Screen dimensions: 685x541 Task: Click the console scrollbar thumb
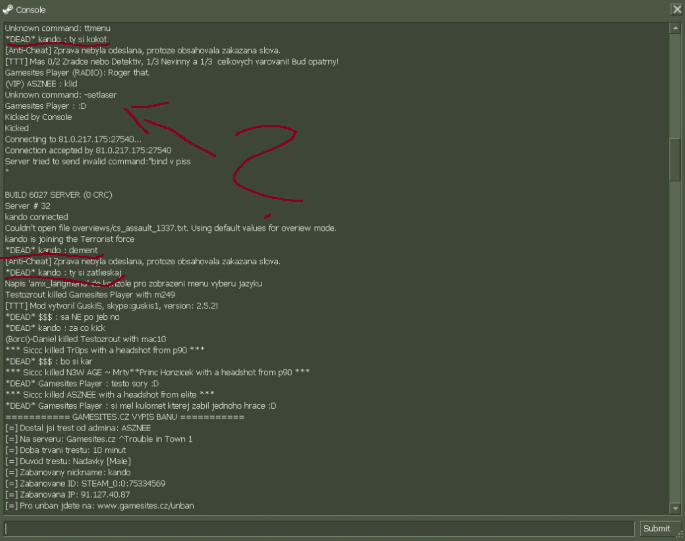pyautogui.click(x=675, y=159)
